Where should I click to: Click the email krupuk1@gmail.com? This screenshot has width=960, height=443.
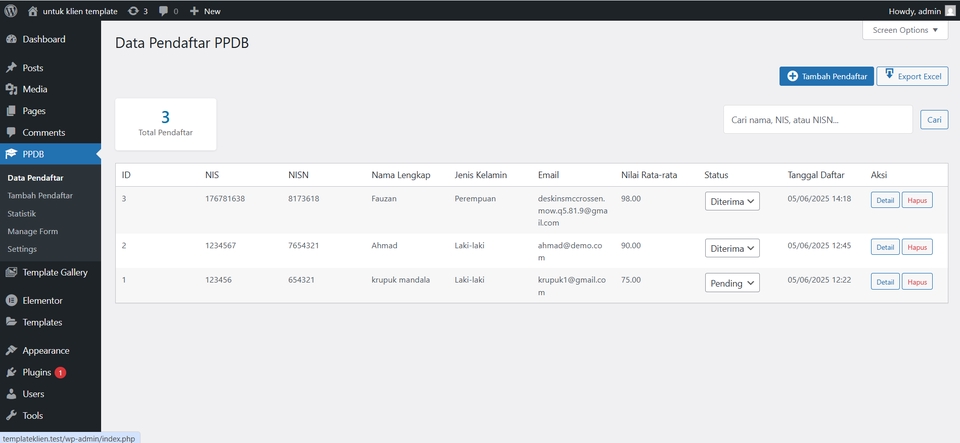click(x=572, y=286)
